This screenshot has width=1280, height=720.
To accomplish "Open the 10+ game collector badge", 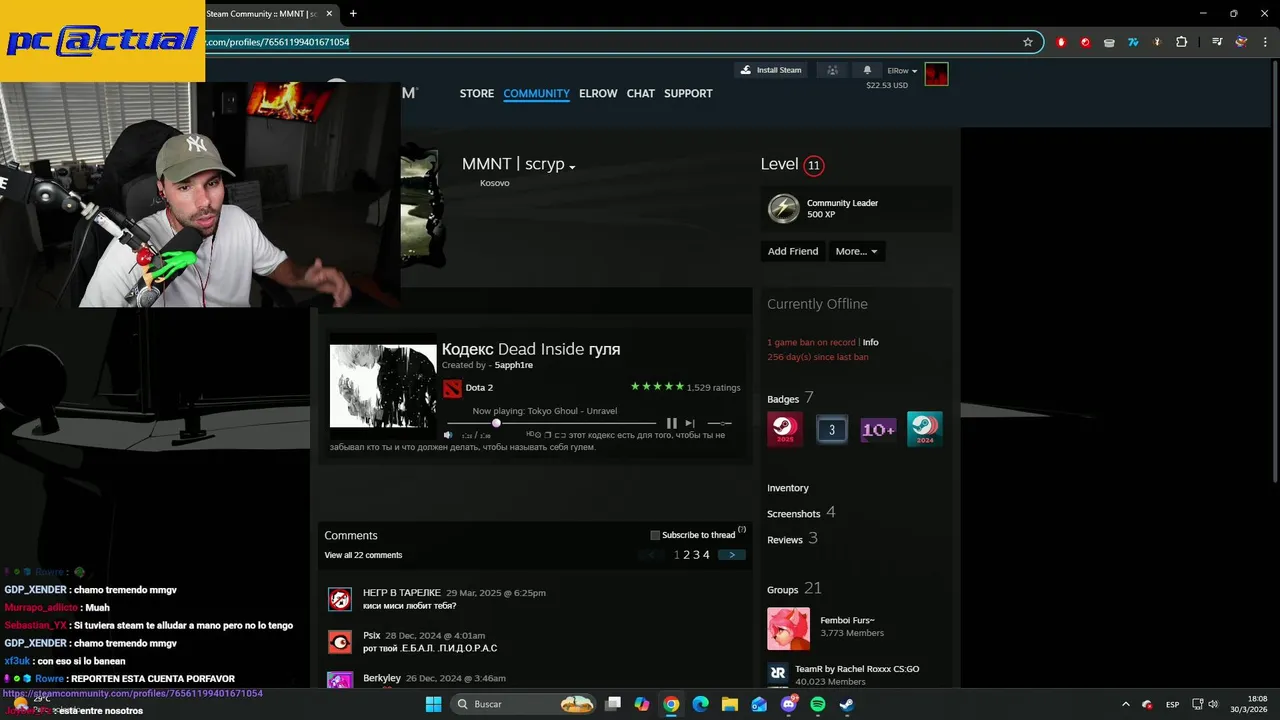I will [x=878, y=429].
